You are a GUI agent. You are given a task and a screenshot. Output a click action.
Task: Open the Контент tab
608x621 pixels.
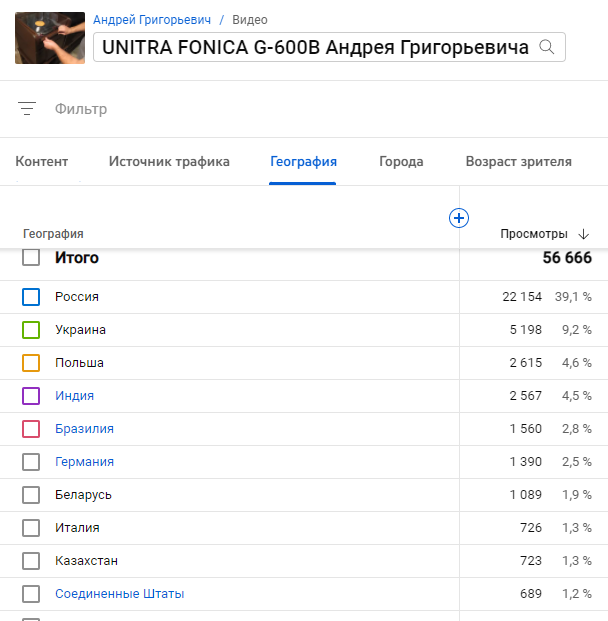click(x=42, y=162)
